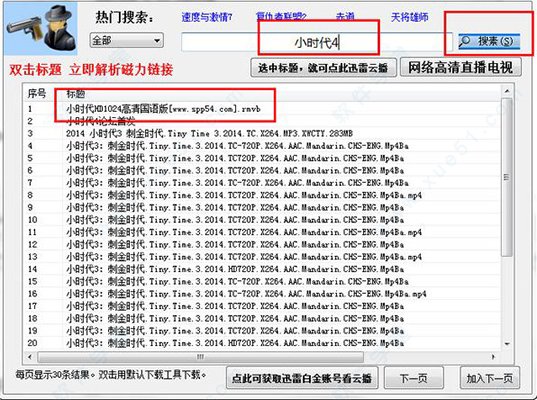Select result row number 8 ending .mp4

263,195
